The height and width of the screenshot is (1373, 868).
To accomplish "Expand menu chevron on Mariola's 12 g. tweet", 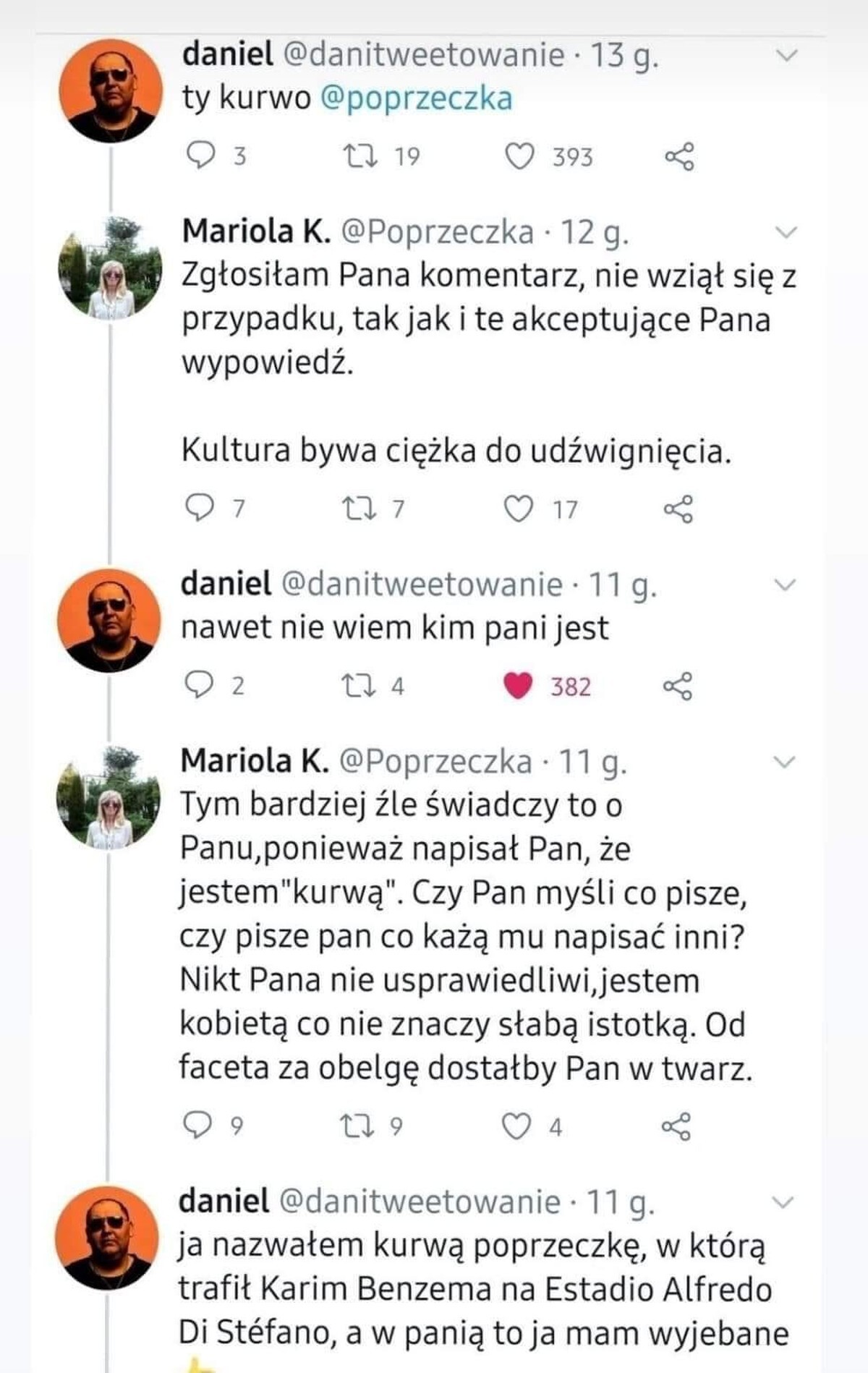I will coord(786,232).
